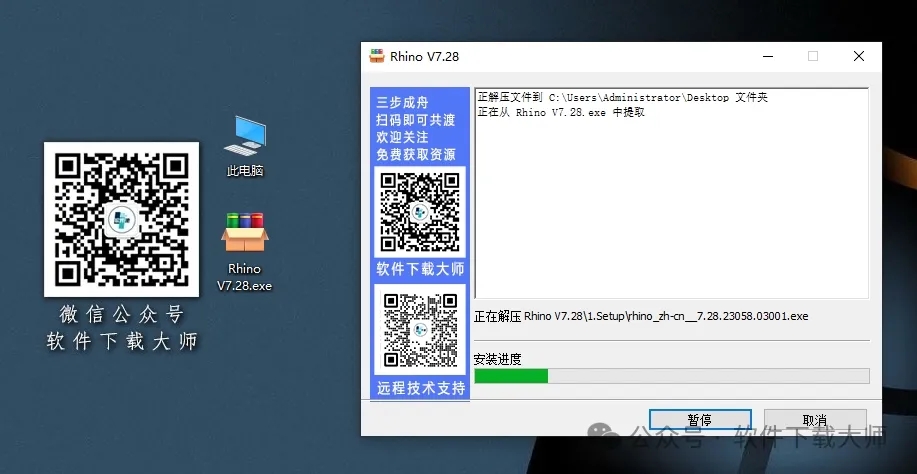Click the log line 正解压文件到 C:\Users\Administrator\Desktop
The height and width of the screenshot is (474, 917).
pyautogui.click(x=622, y=98)
